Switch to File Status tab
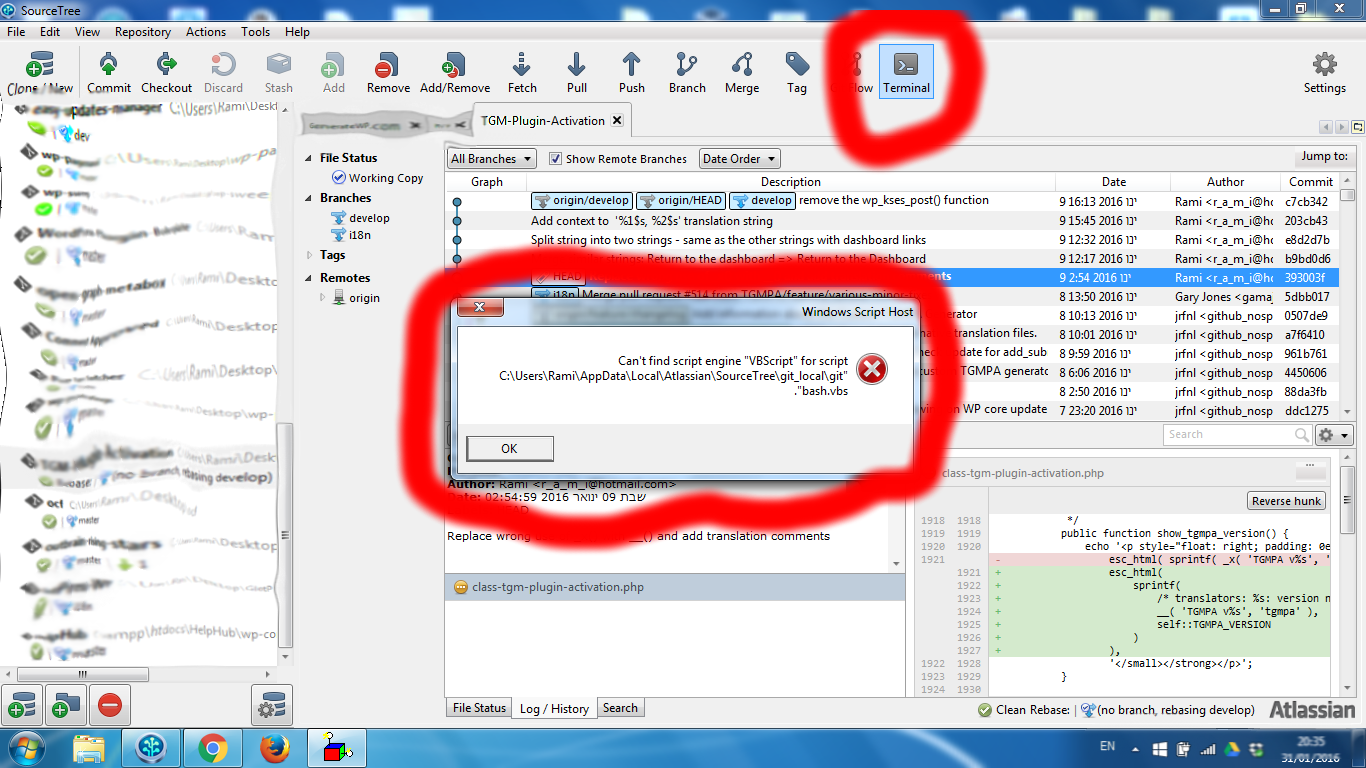Viewport: 1366px width, 768px height. [479, 708]
